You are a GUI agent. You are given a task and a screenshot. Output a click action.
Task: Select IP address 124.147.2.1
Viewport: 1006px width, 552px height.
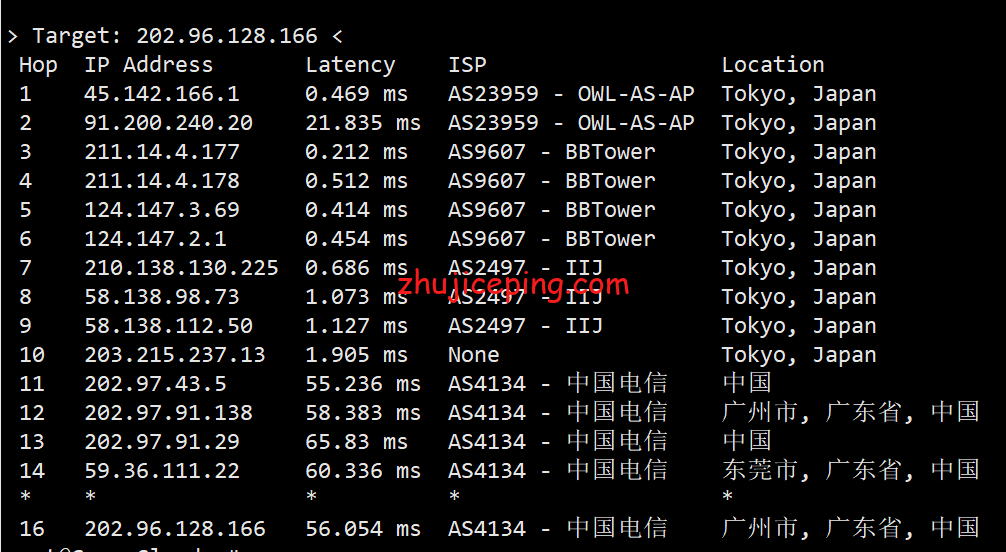pos(155,239)
